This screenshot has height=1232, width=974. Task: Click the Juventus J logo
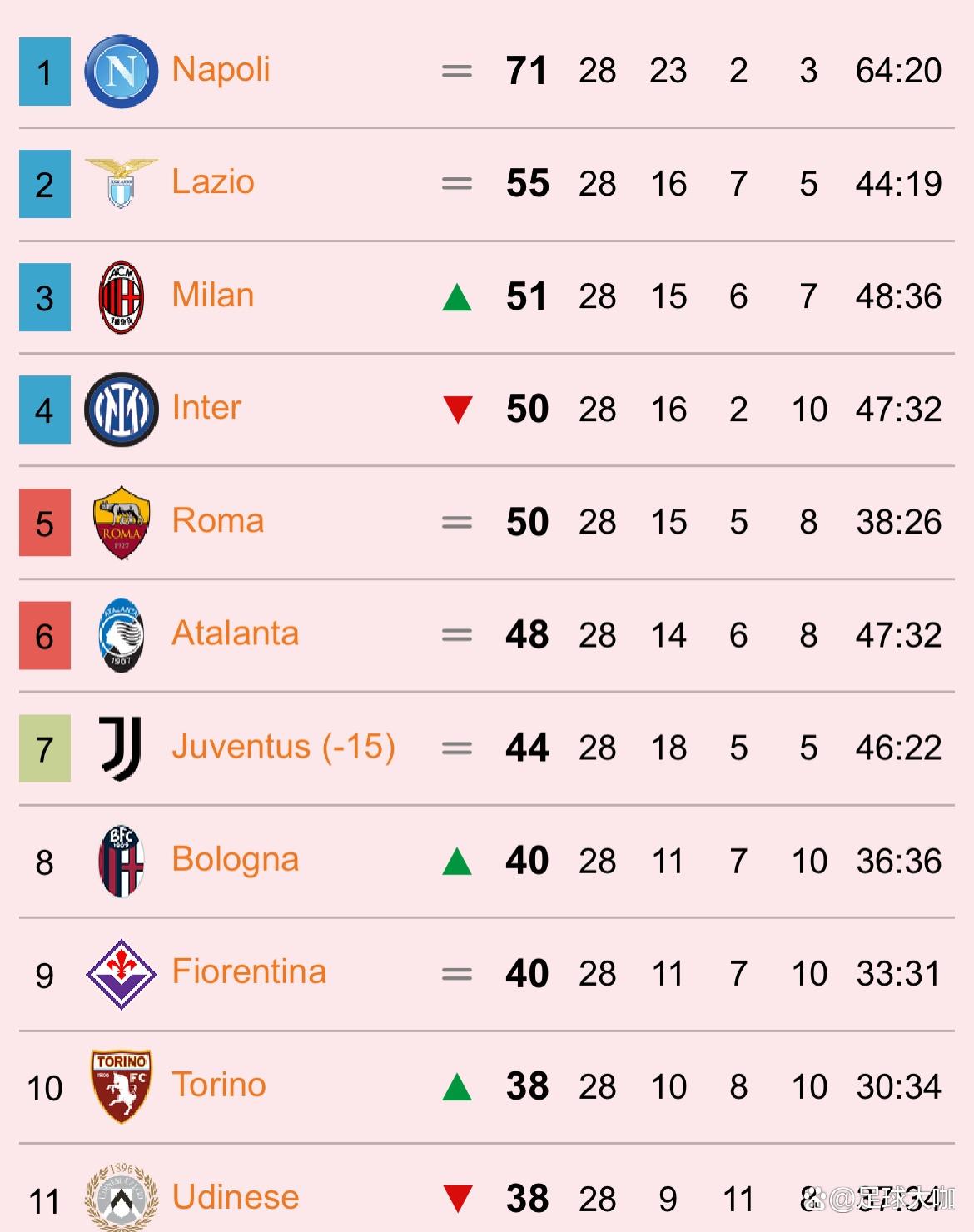pyautogui.click(x=122, y=748)
